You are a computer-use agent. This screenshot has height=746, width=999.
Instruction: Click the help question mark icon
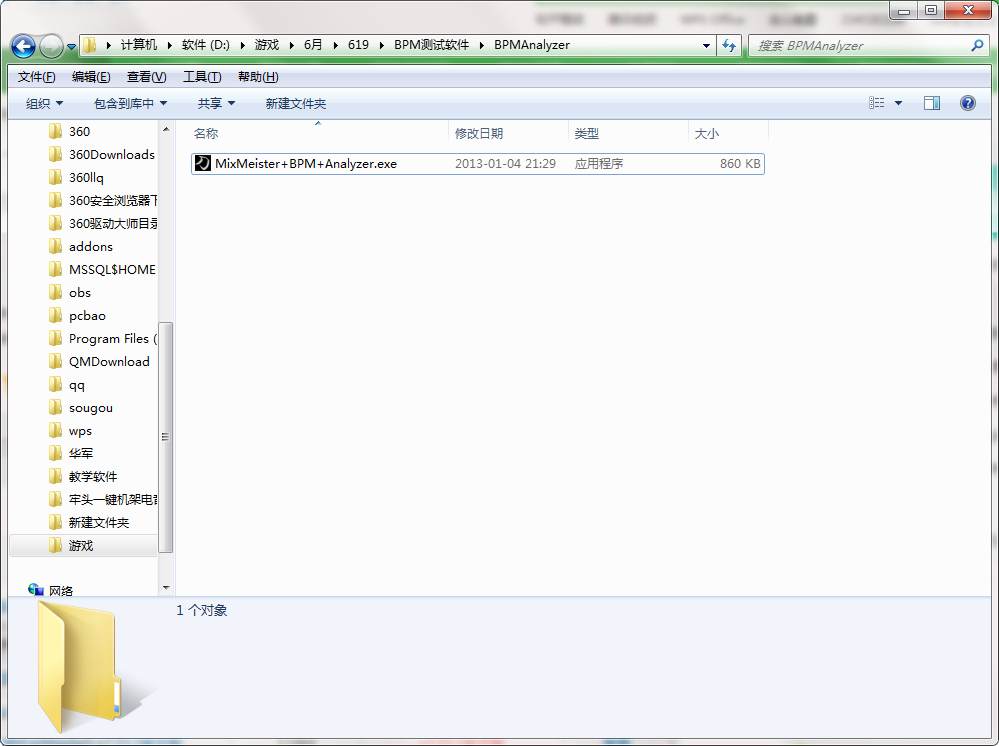(968, 103)
